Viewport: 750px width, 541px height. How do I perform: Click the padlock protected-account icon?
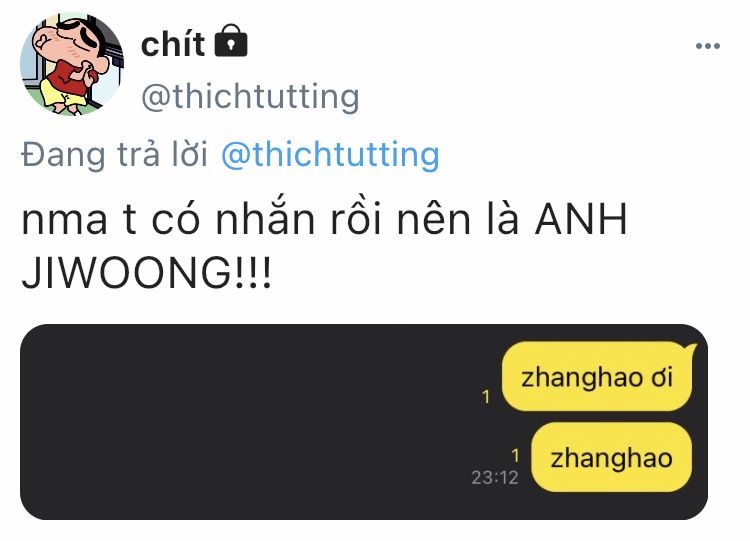[231, 40]
